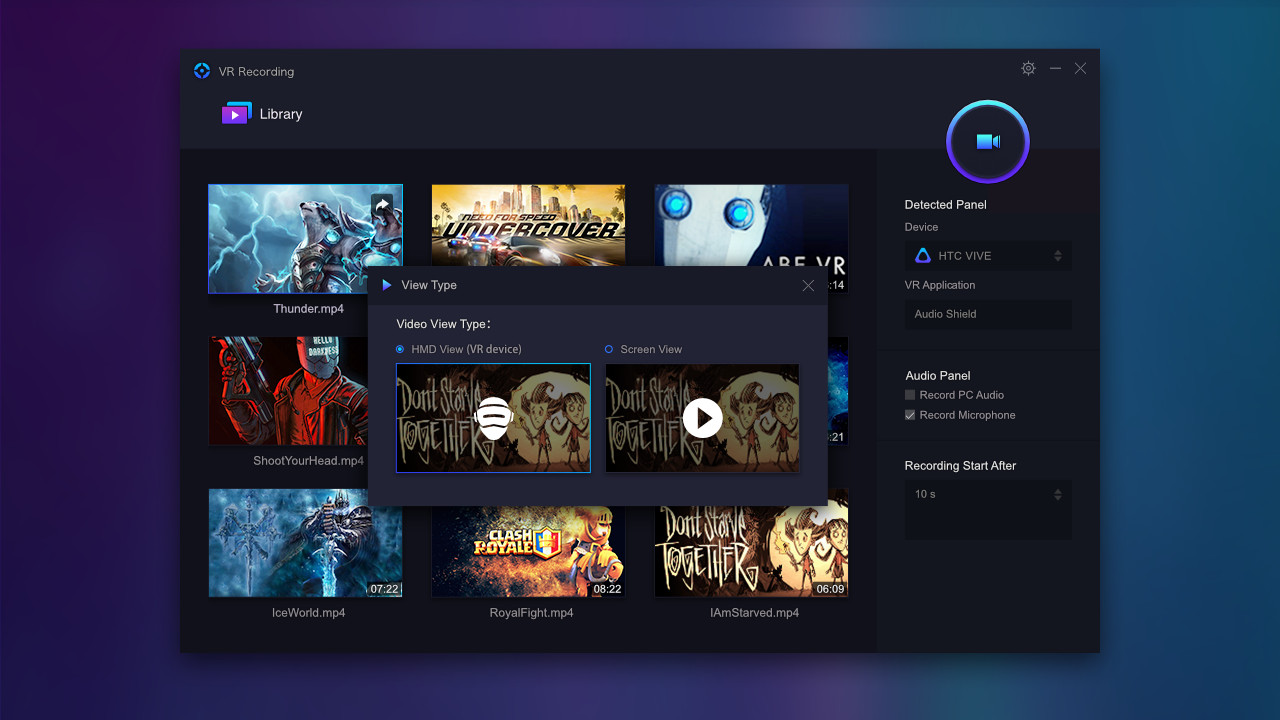Viewport: 1280px width, 720px height.
Task: Close the View Type dialog
Action: tap(808, 285)
